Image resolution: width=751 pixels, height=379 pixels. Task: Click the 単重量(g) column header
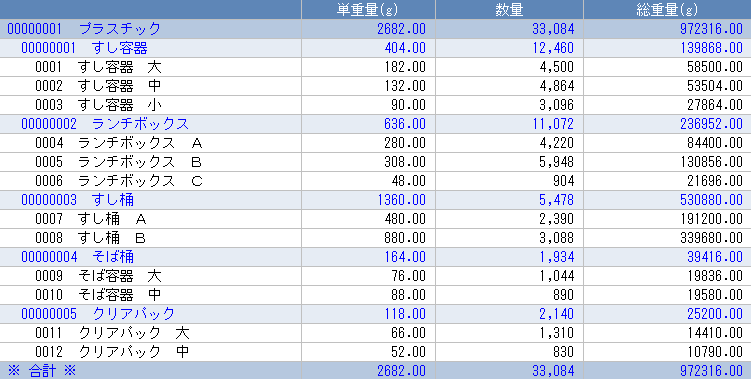[368, 10]
